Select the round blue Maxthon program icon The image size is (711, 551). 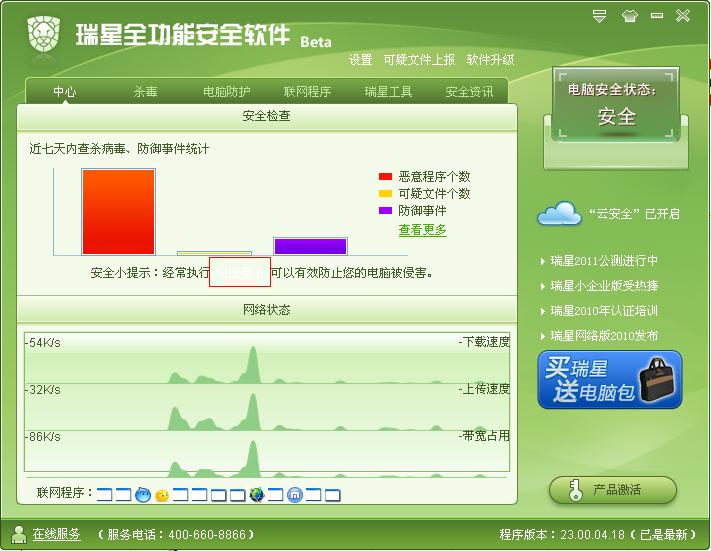pyautogui.click(x=295, y=495)
